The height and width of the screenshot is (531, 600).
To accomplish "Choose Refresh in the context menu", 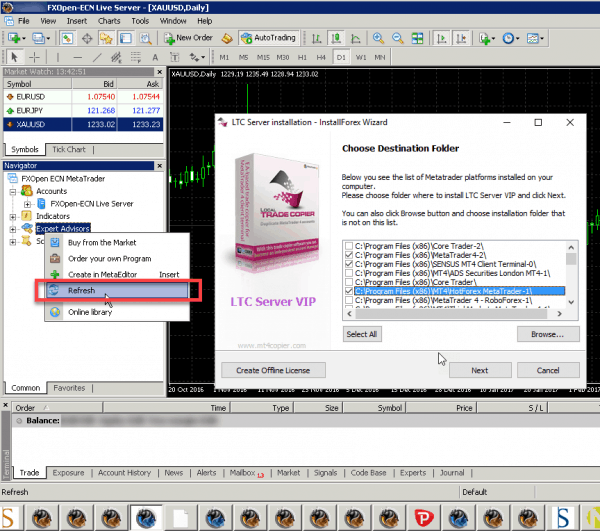I will pyautogui.click(x=117, y=291).
